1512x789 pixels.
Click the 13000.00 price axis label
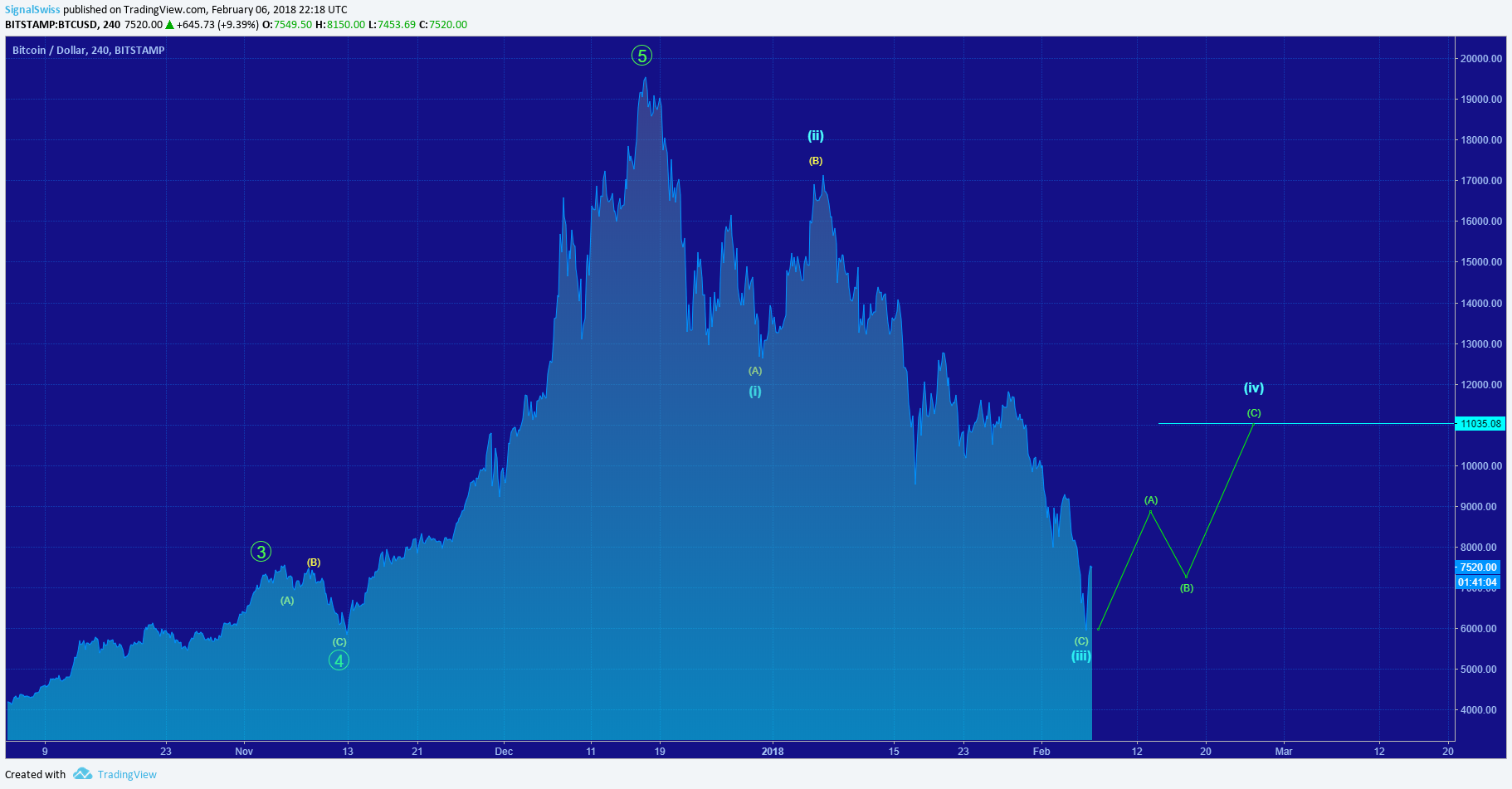point(1481,344)
